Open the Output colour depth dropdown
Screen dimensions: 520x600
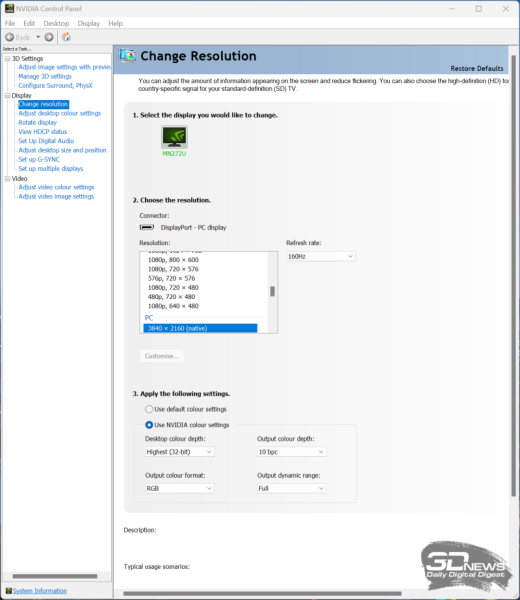click(292, 452)
